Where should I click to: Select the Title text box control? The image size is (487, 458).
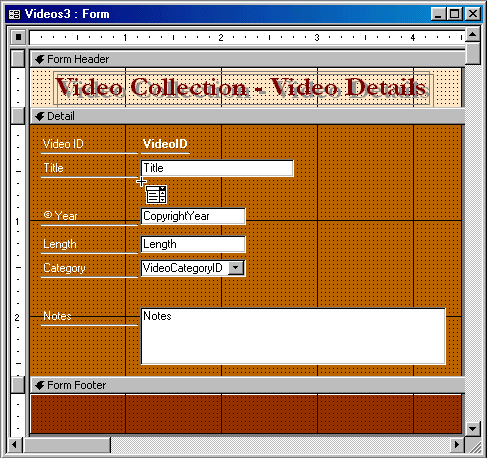[x=217, y=168]
